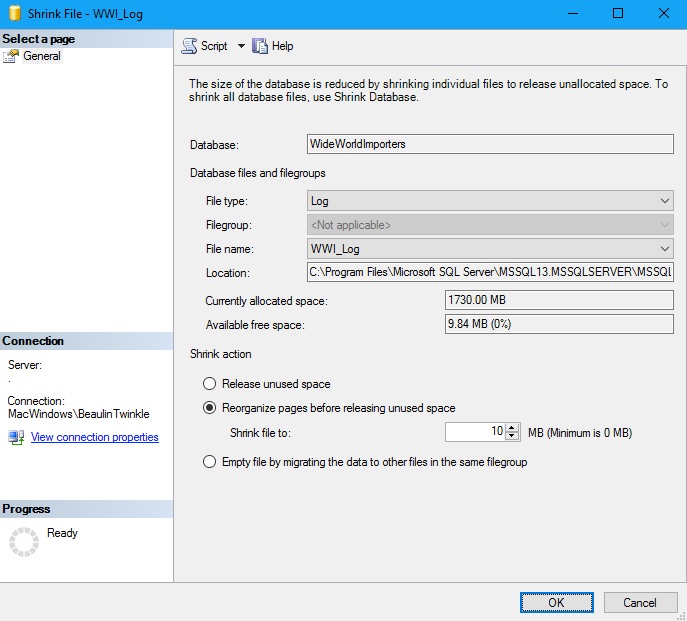Click the connection properties icon
This screenshot has width=687, height=621.
tap(16, 437)
